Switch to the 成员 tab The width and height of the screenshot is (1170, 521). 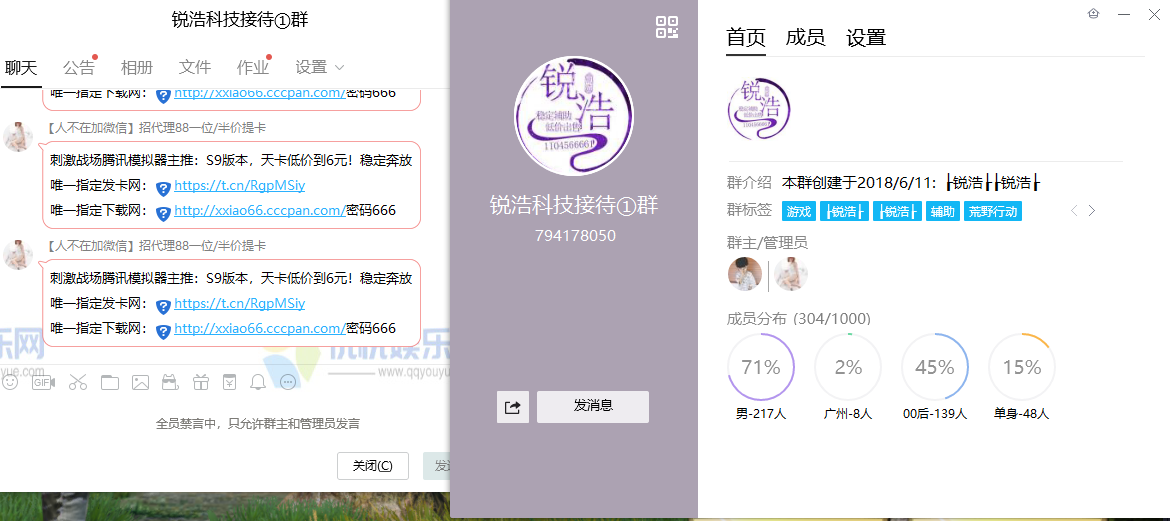(x=805, y=38)
